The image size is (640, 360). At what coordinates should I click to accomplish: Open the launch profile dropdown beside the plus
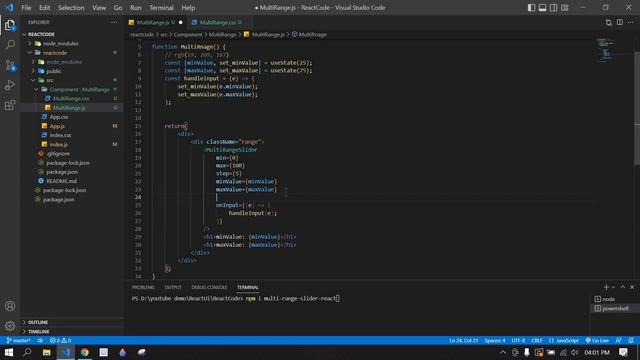(613, 287)
